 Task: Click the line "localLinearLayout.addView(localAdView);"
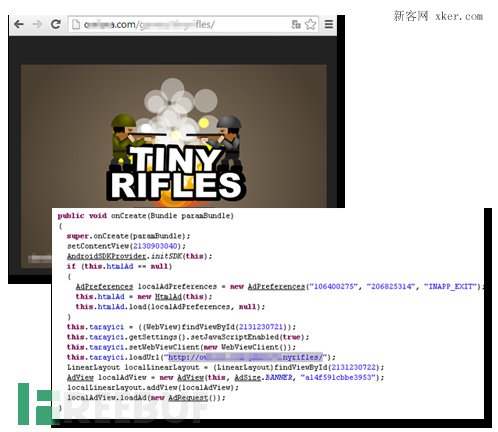[x=153, y=388]
